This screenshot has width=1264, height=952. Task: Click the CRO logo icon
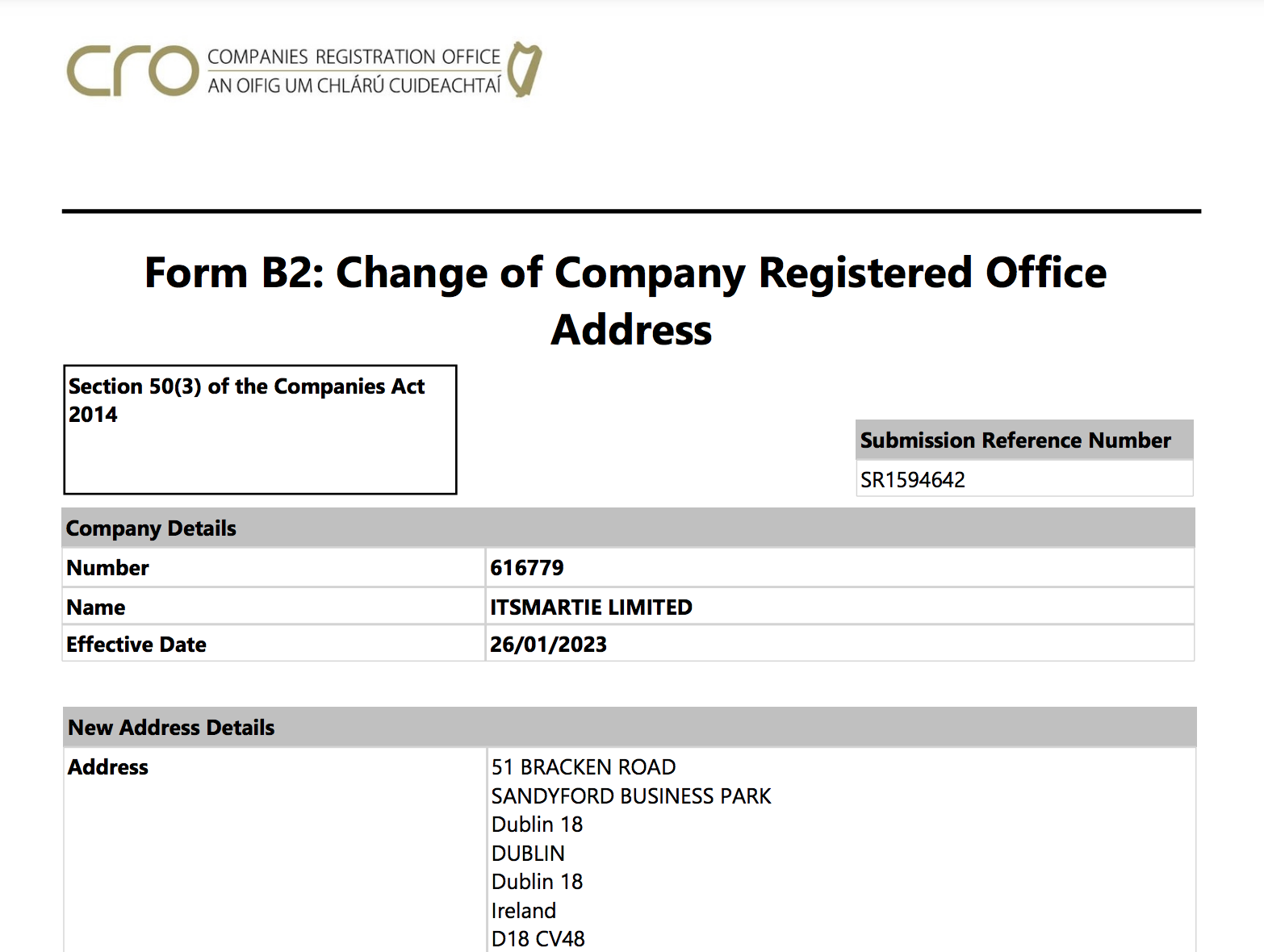pos(132,71)
